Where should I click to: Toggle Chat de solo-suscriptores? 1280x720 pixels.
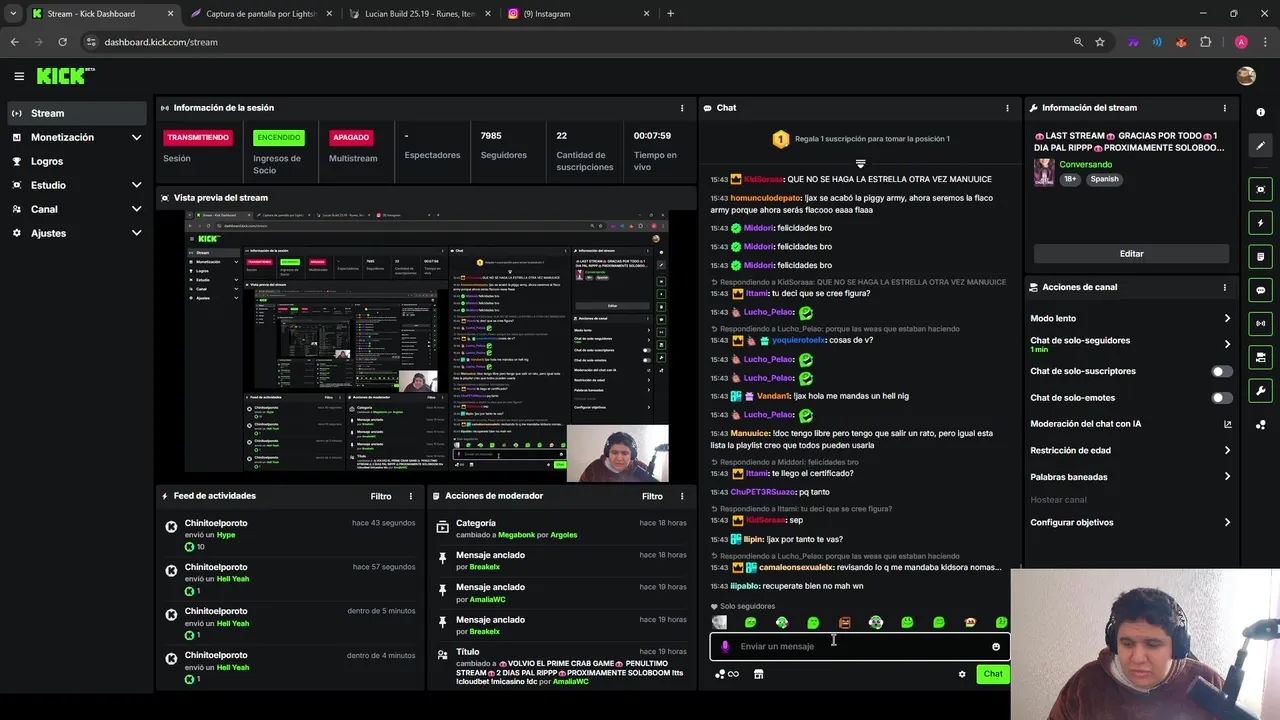pos(1222,371)
